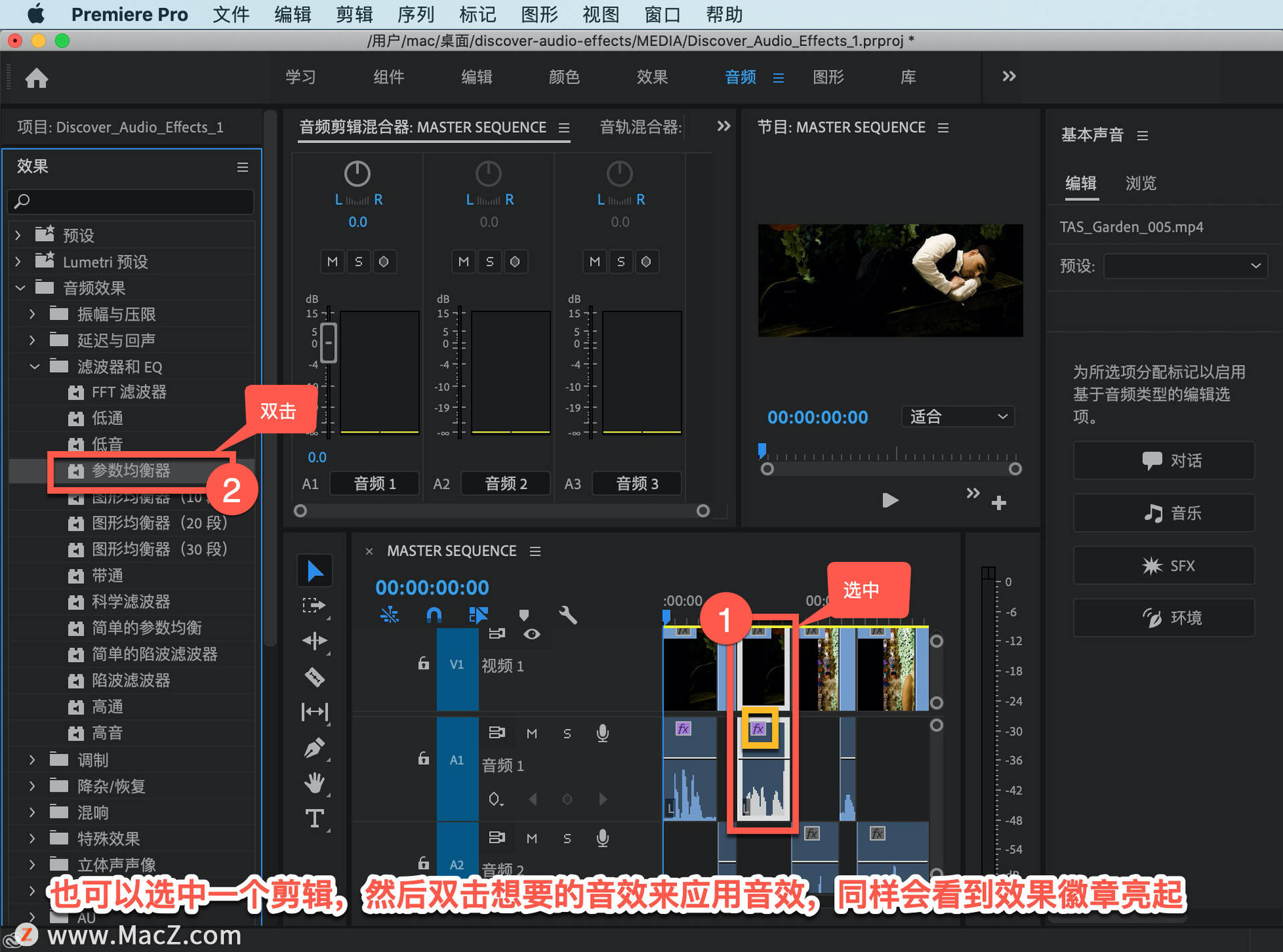The image size is (1283, 952).
Task: Open the timeline wrench settings icon
Action: (567, 615)
